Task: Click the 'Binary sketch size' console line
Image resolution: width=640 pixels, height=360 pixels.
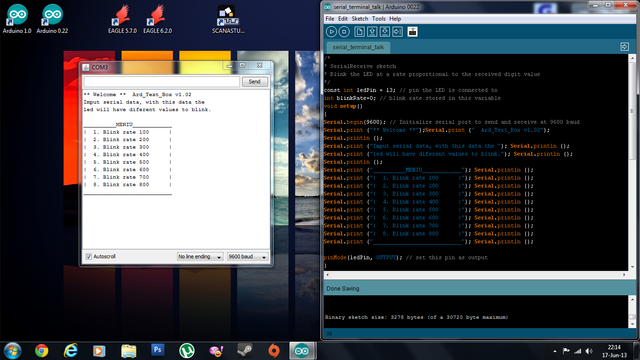Action: tap(416, 317)
